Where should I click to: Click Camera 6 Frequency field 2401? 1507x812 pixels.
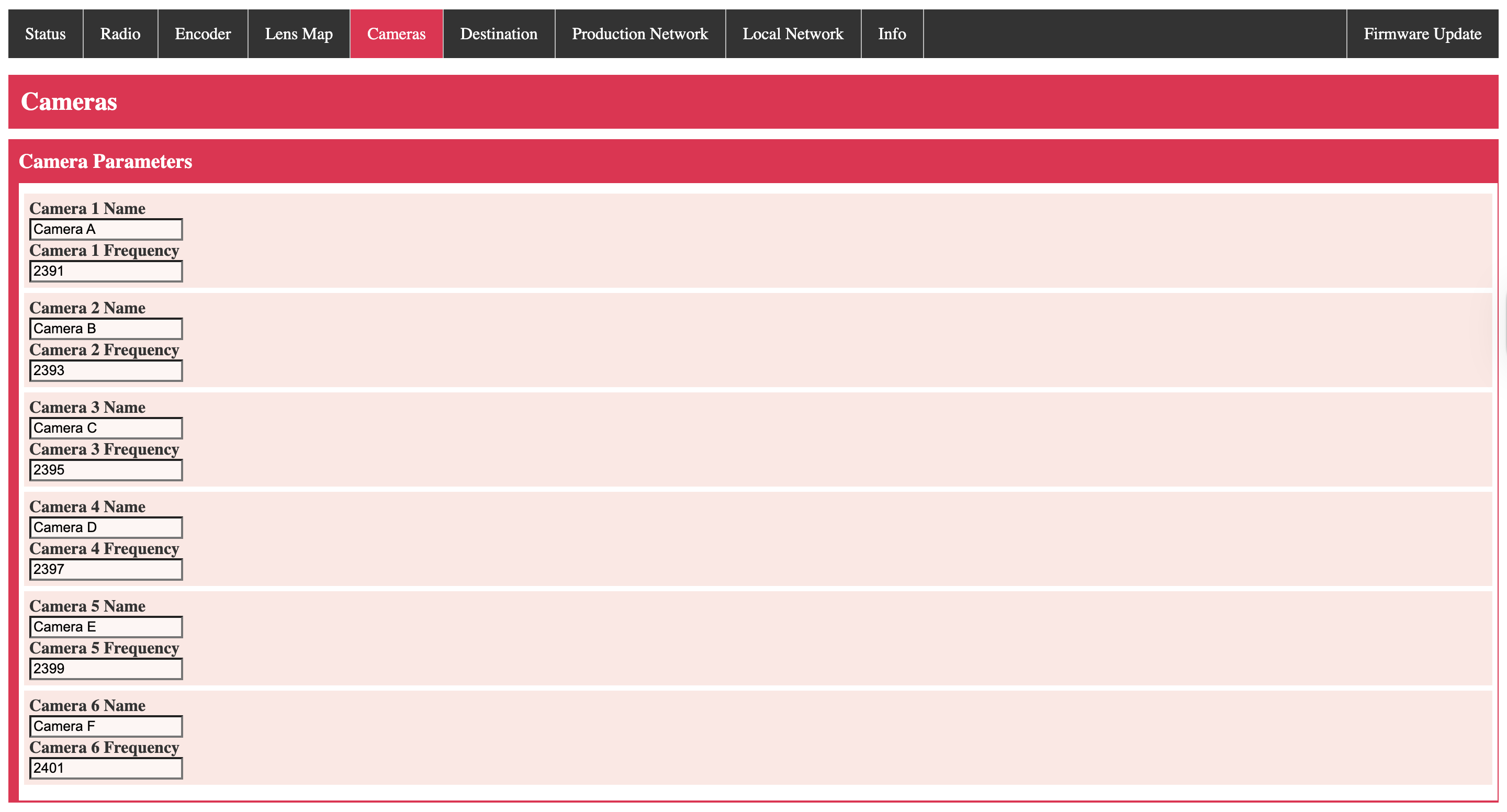tap(106, 769)
